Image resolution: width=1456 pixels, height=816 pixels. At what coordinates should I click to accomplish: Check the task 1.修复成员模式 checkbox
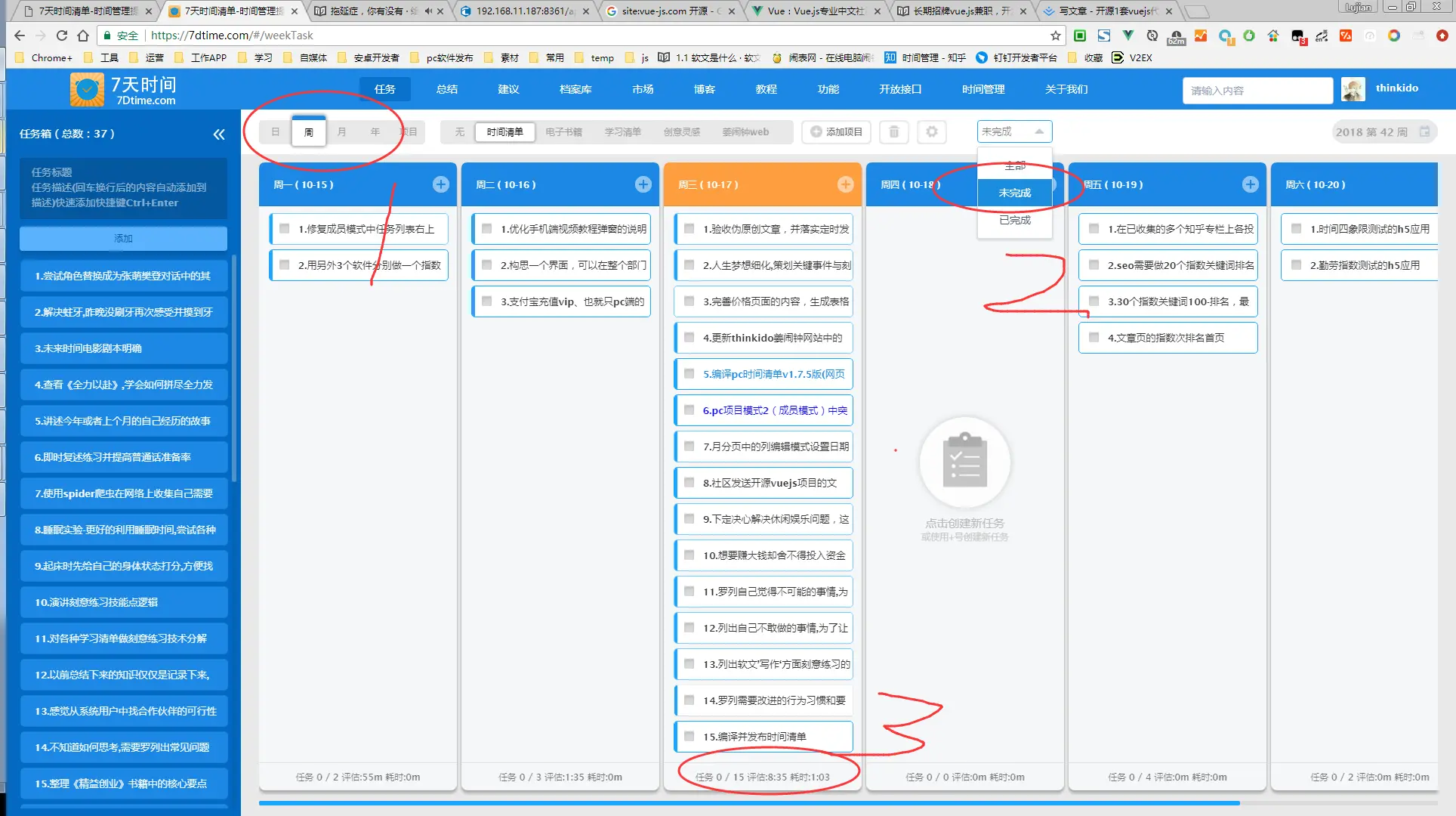pyautogui.click(x=285, y=229)
